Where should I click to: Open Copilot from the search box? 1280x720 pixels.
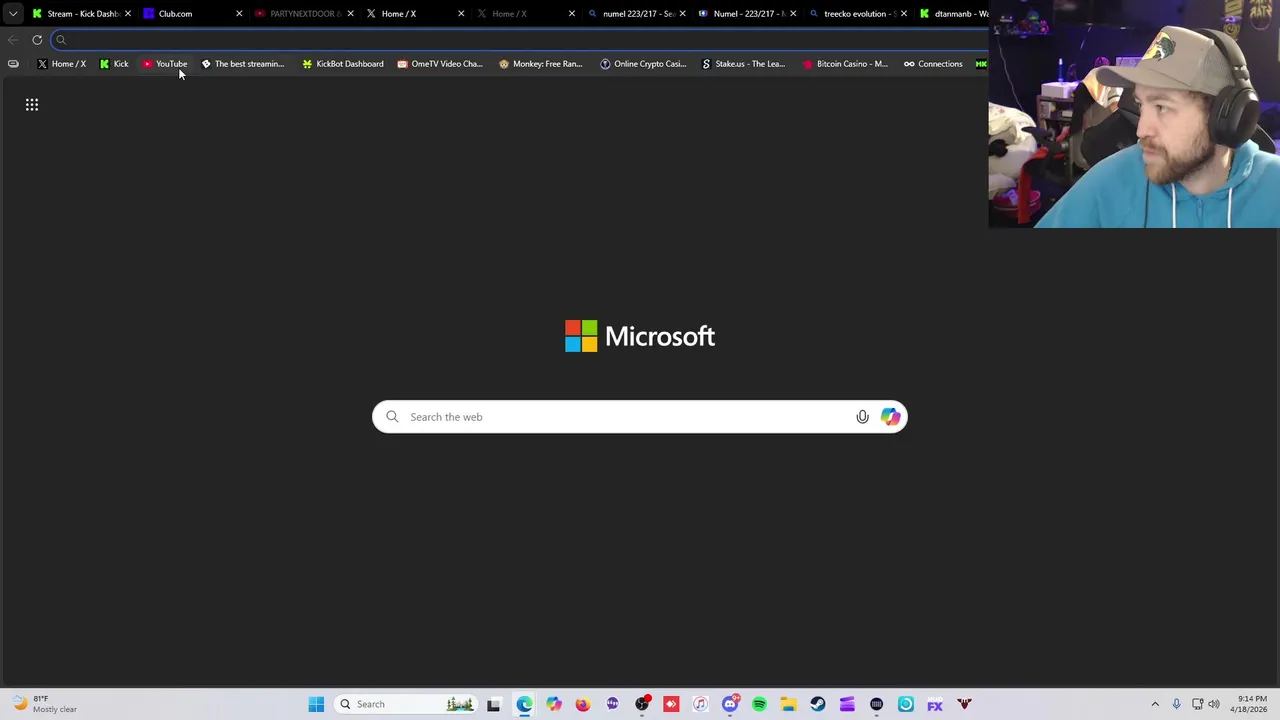coord(890,417)
